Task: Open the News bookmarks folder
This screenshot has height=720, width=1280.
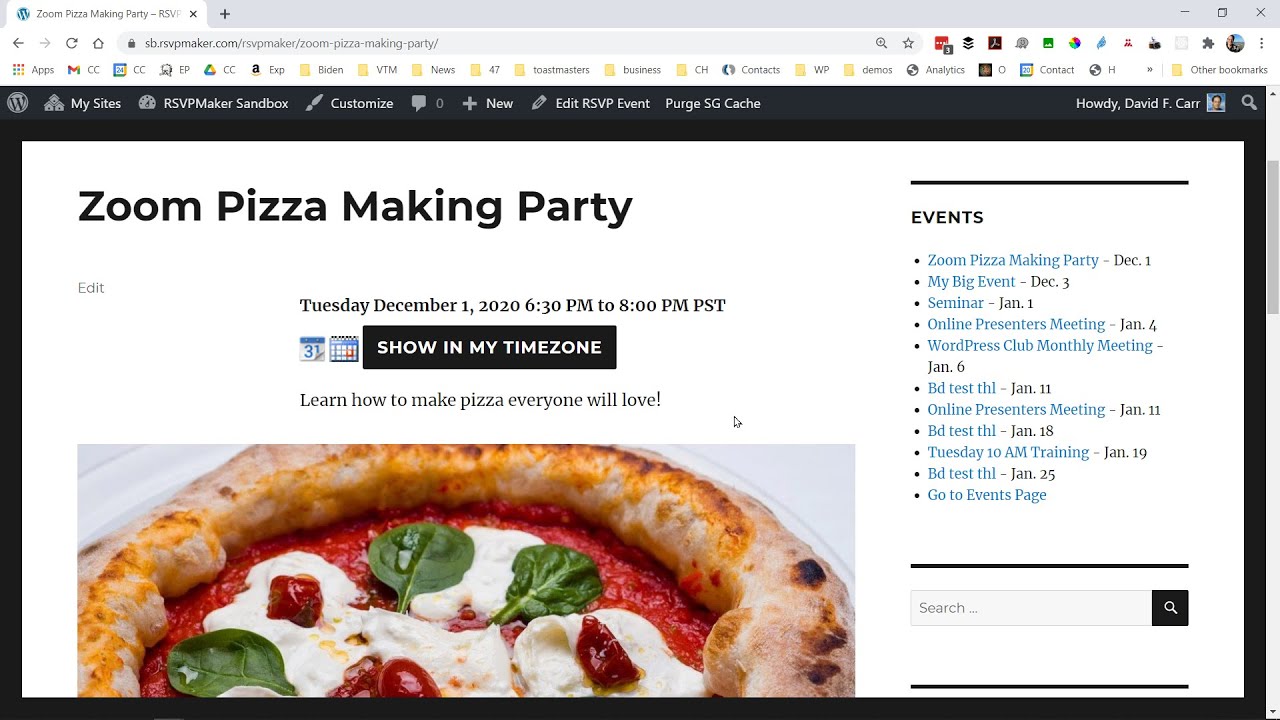Action: pyautogui.click(x=433, y=70)
